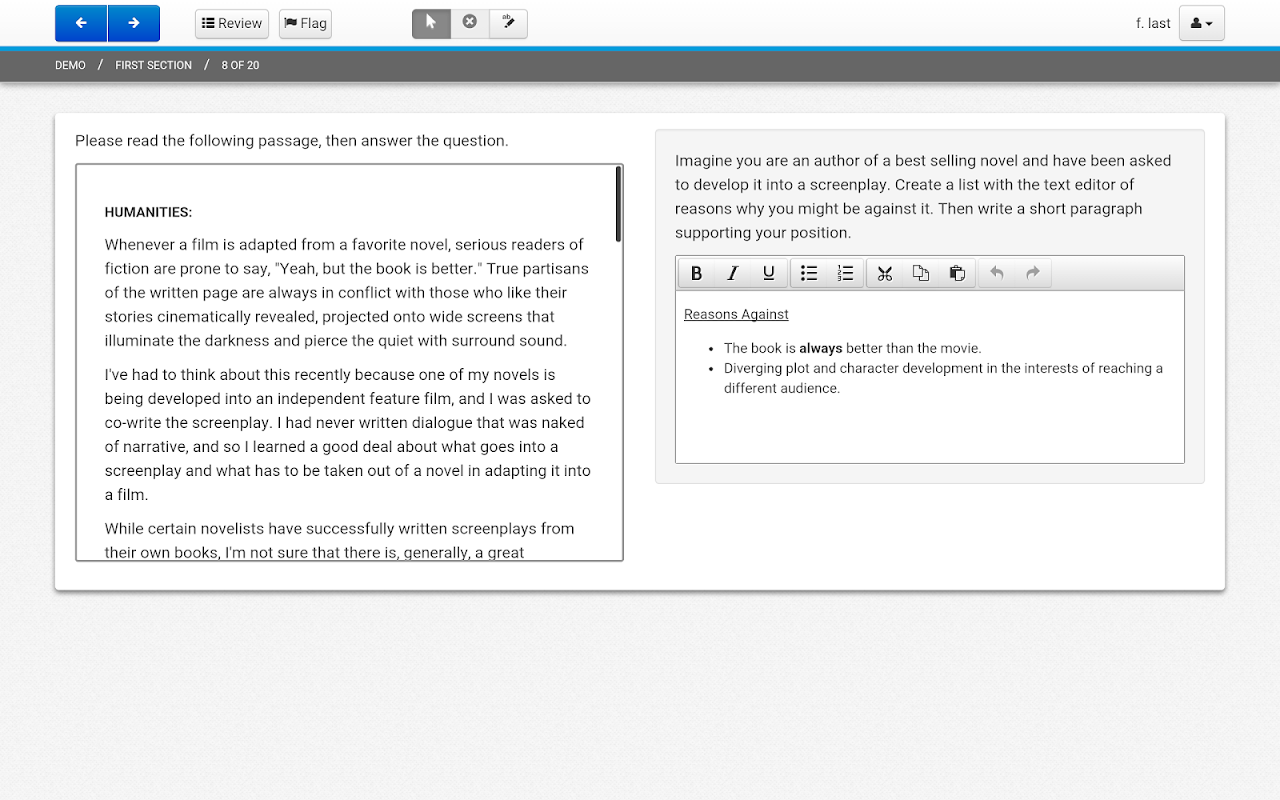This screenshot has height=800, width=1280.
Task: Advance to the next question arrow
Action: (134, 23)
